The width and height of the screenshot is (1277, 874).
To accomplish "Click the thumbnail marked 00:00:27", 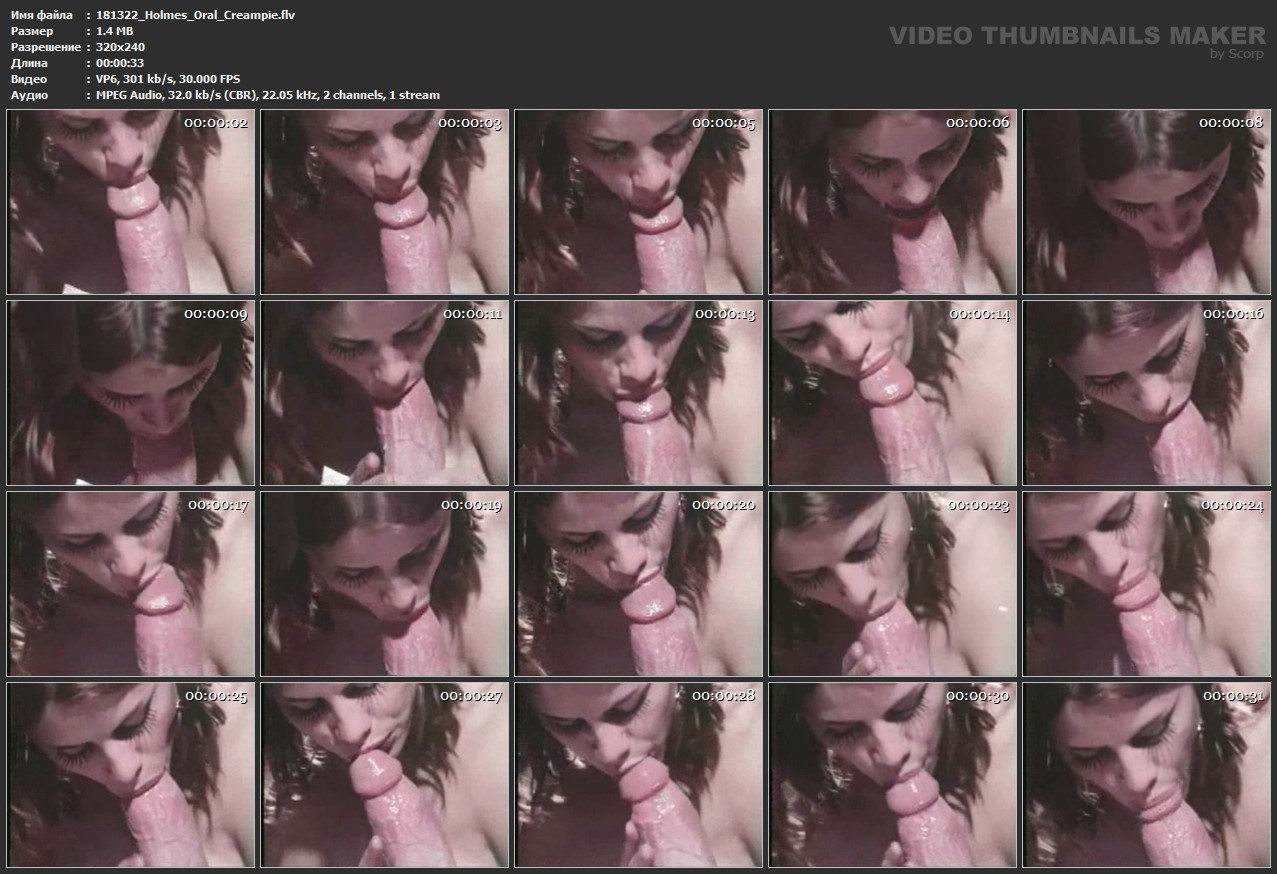I will point(384,774).
